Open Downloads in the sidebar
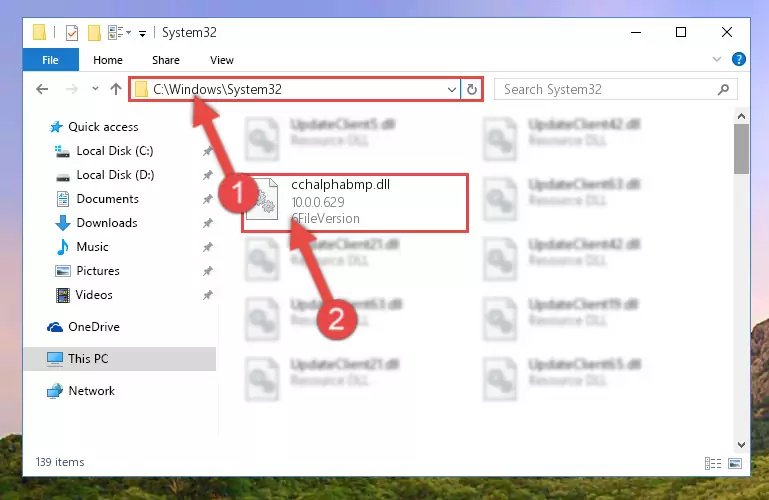The width and height of the screenshot is (769, 500). [107, 223]
